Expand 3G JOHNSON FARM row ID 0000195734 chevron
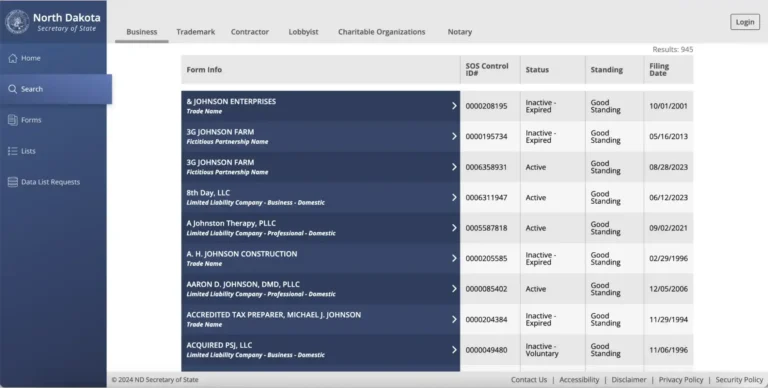This screenshot has width=768, height=388. pyautogui.click(x=454, y=136)
